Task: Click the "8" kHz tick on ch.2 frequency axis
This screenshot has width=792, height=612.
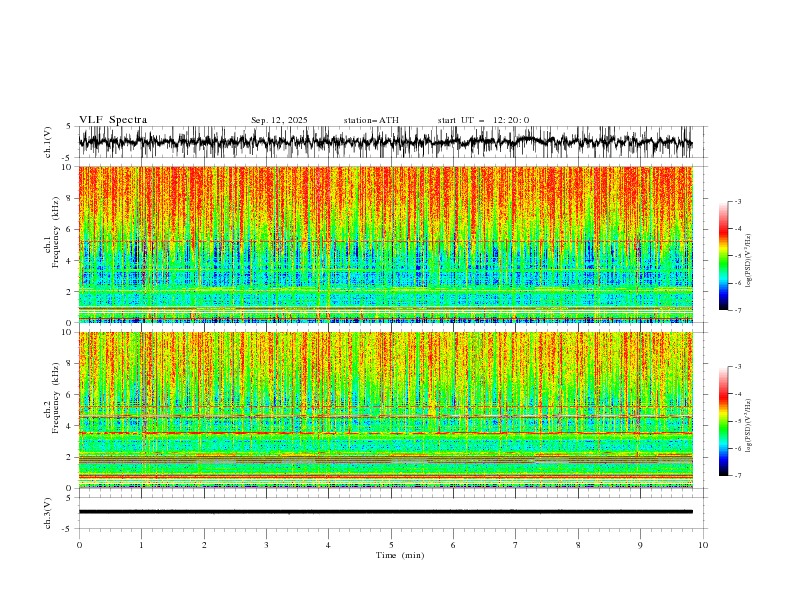Action: click(x=70, y=363)
